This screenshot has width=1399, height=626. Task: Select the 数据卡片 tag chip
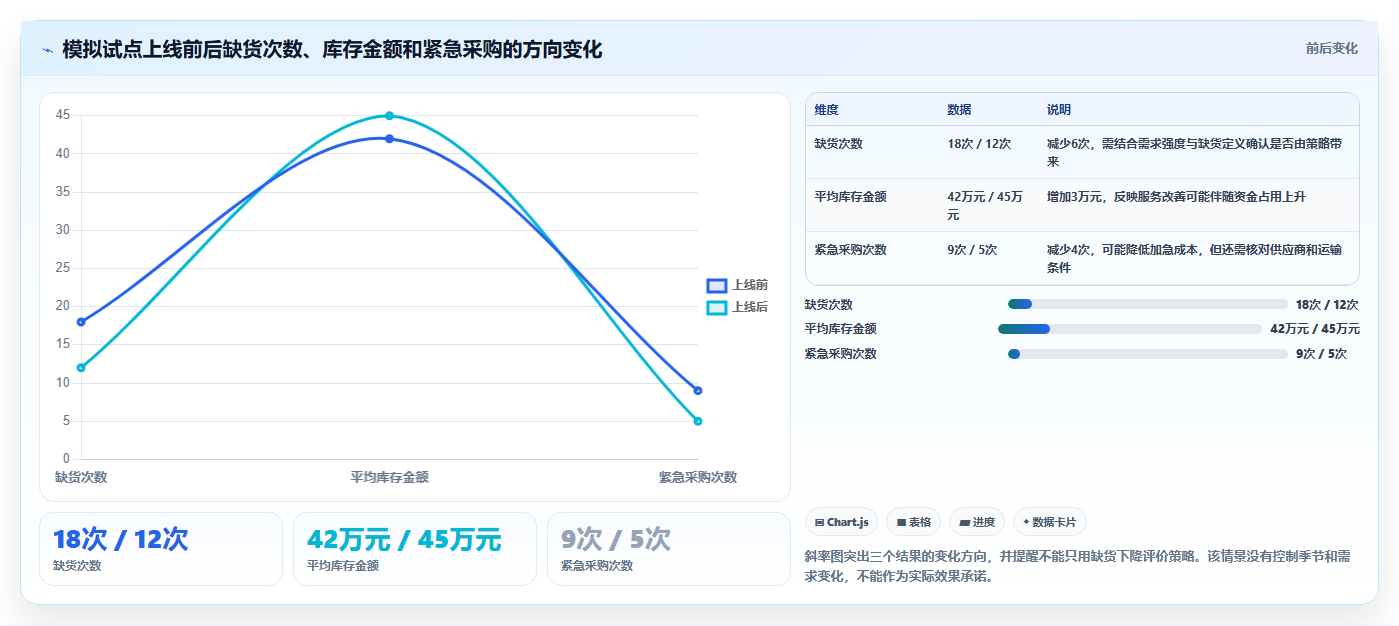[1049, 522]
